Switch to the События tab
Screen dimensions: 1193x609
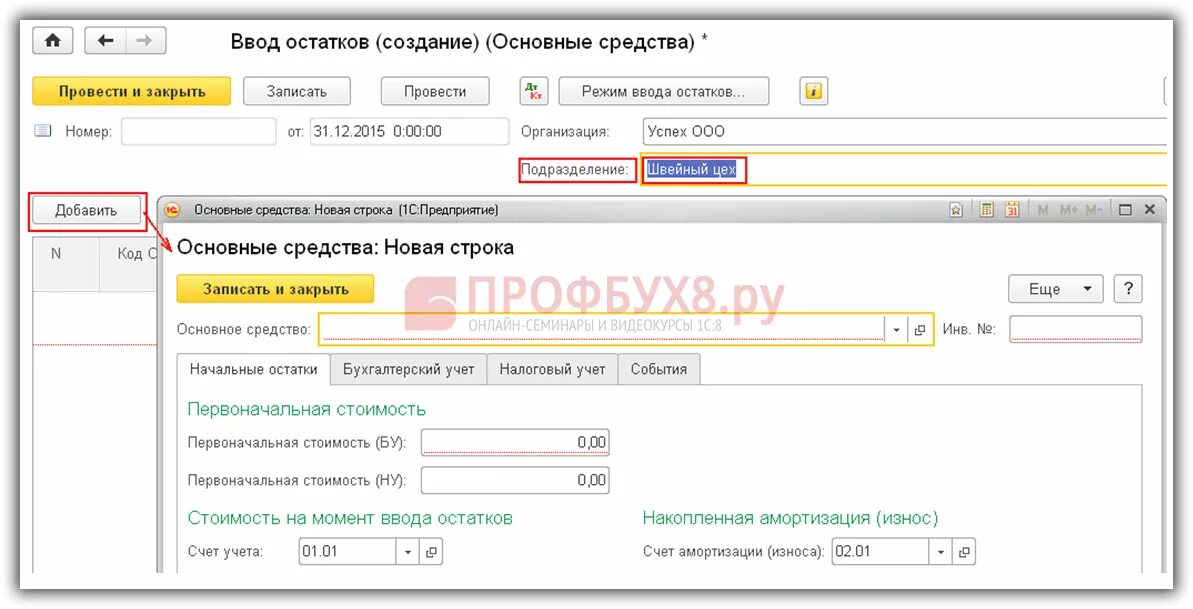pyautogui.click(x=659, y=369)
